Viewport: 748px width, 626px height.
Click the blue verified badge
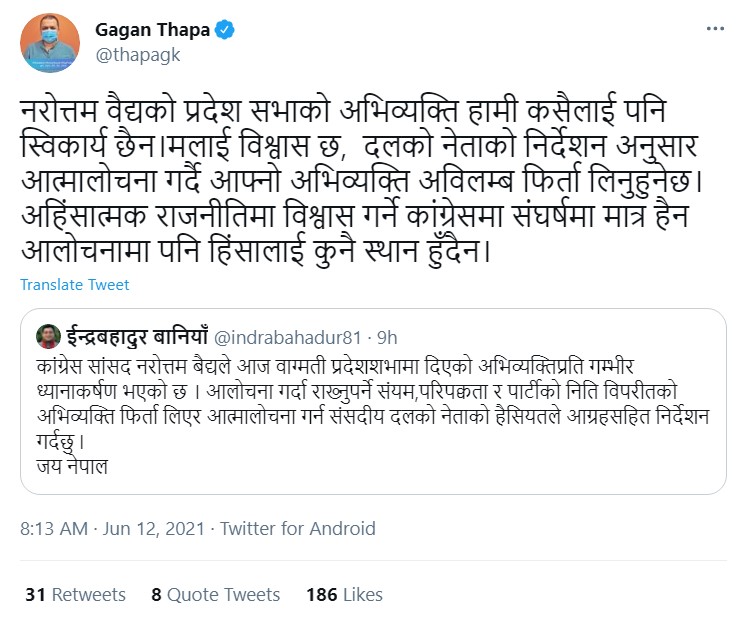pos(226,30)
